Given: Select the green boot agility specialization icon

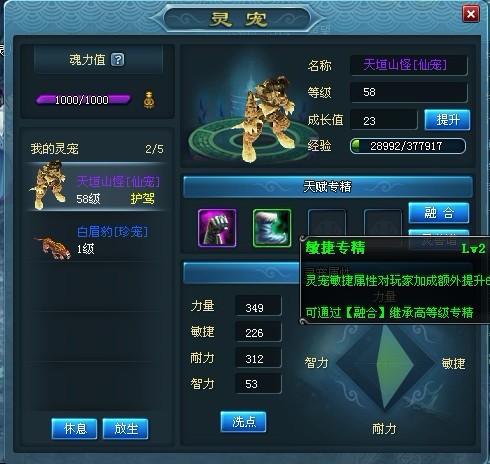Looking at the screenshot, I should click(x=272, y=228).
